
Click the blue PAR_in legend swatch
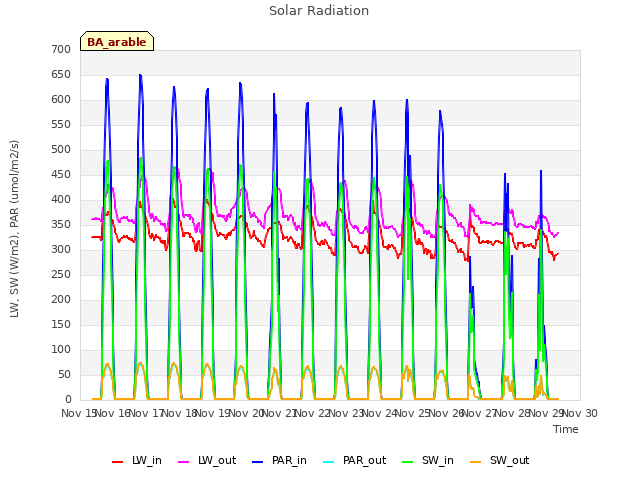point(258,462)
